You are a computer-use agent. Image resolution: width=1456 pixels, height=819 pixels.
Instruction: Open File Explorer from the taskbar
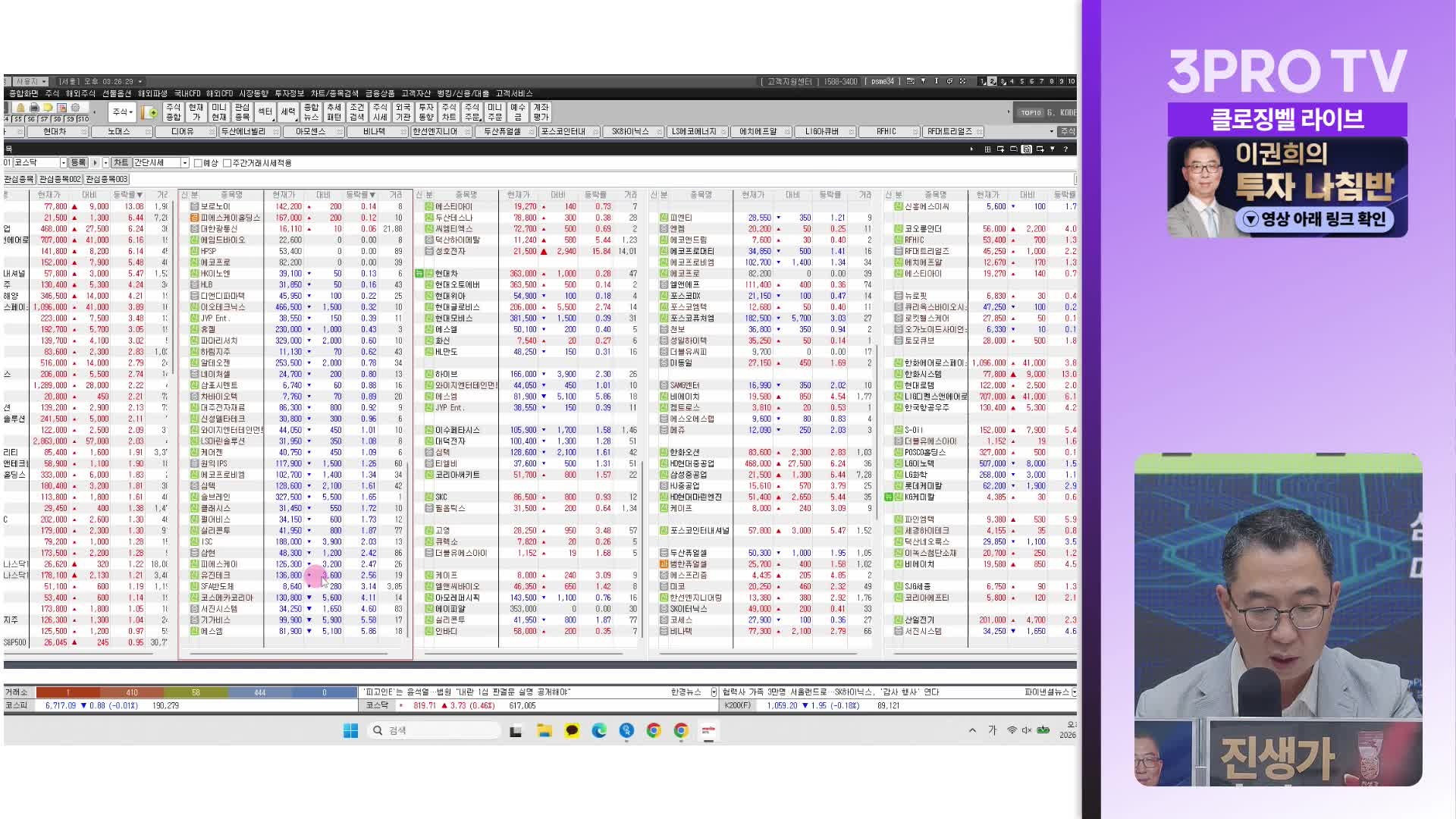[x=544, y=730]
